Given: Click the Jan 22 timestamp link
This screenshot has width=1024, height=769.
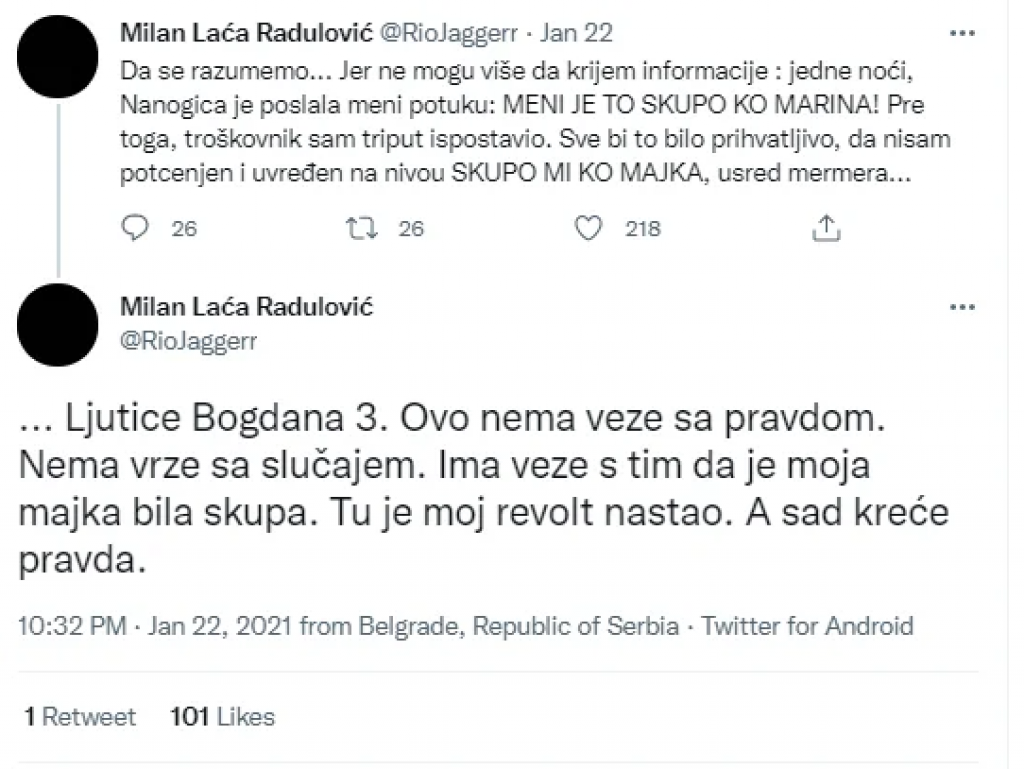Looking at the screenshot, I should [x=575, y=32].
